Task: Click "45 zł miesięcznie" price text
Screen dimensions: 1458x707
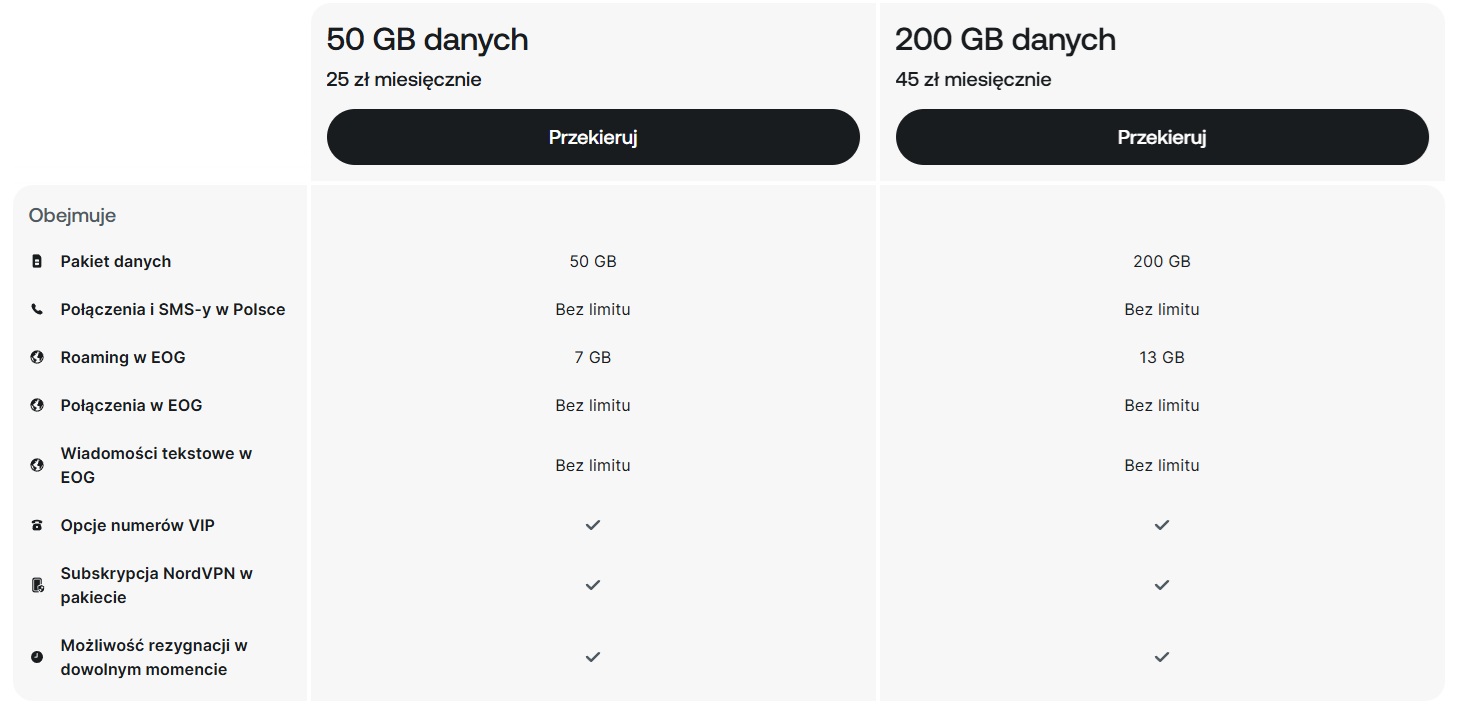Action: coord(973,80)
